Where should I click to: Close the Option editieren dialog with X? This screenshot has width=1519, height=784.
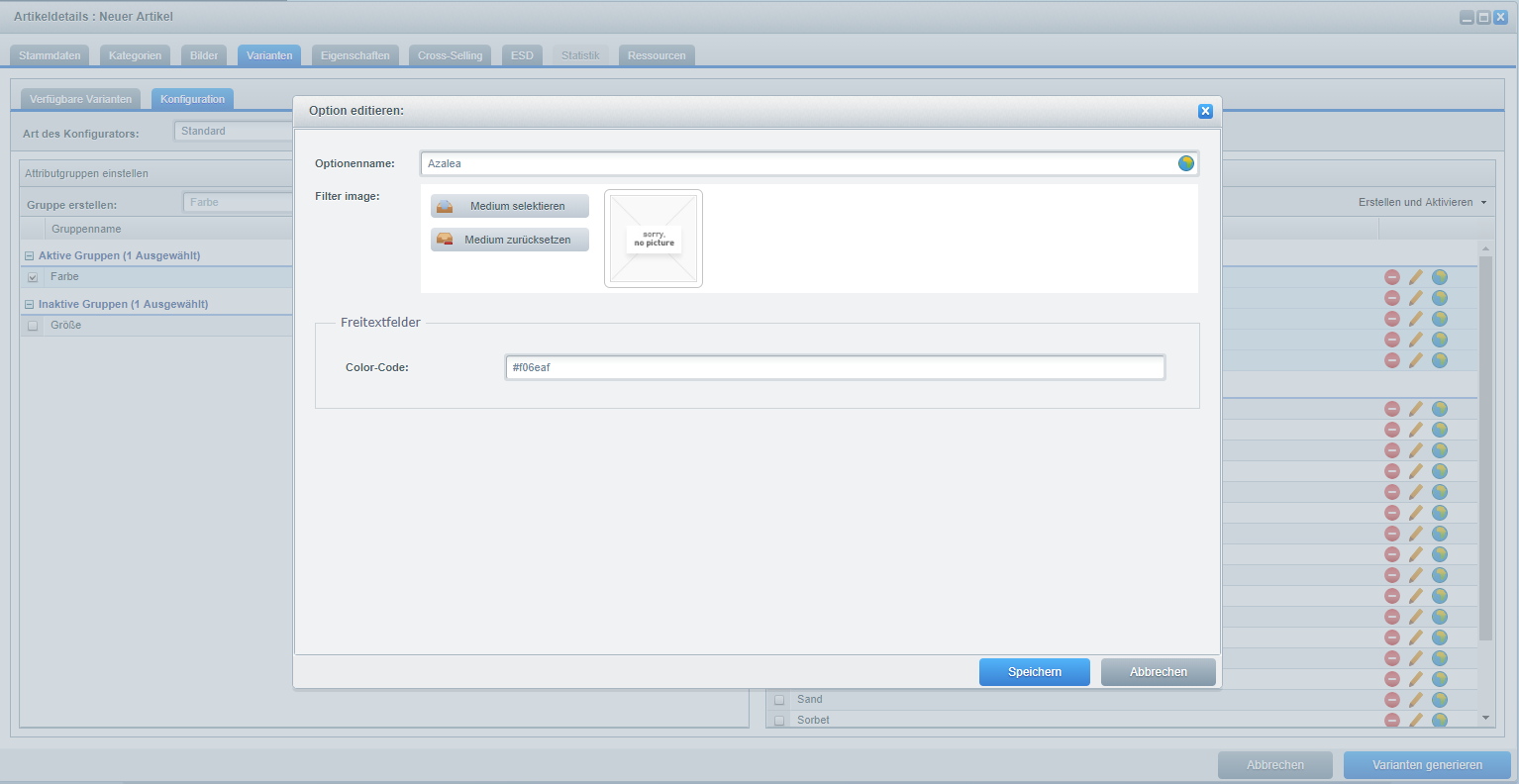pyautogui.click(x=1205, y=111)
